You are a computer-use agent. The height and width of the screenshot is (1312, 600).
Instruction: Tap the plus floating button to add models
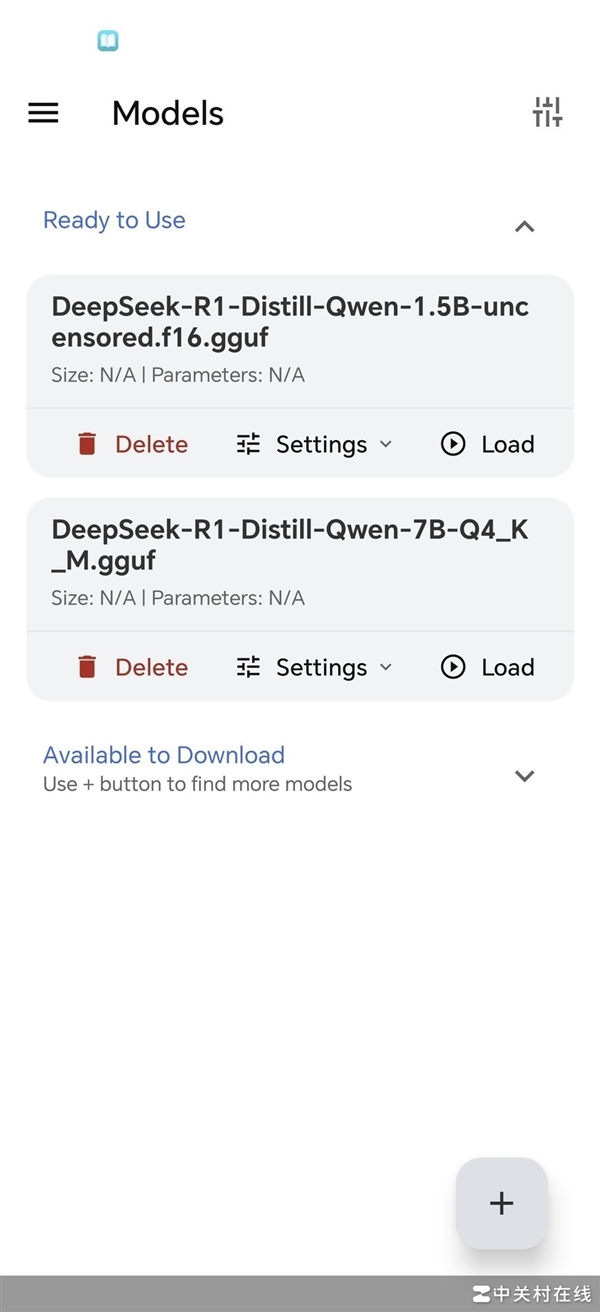click(501, 1203)
